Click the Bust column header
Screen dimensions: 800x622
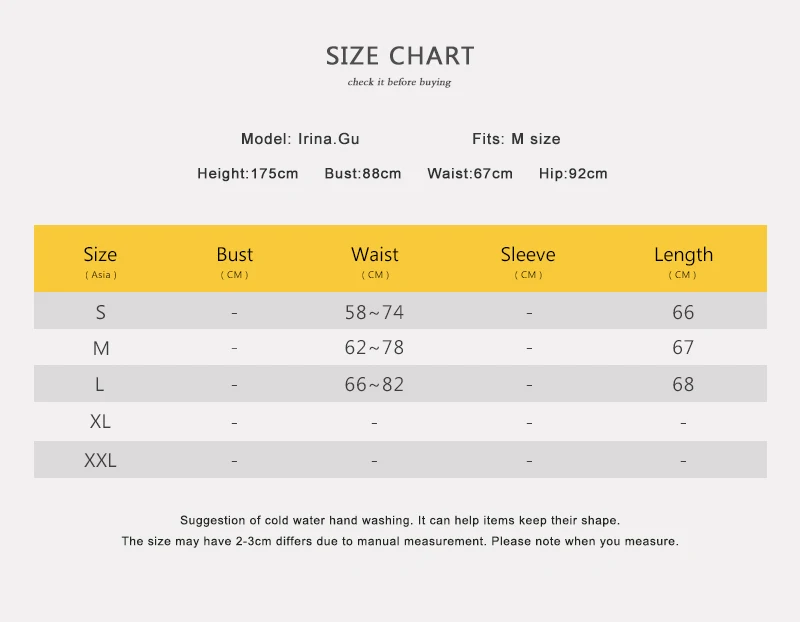(x=235, y=261)
